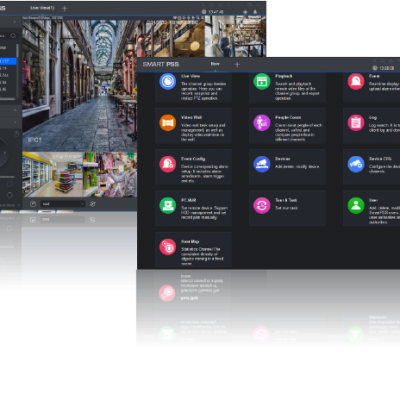Select the New tab in Smart PSS window
This screenshot has height=400, width=400.
tap(215, 64)
